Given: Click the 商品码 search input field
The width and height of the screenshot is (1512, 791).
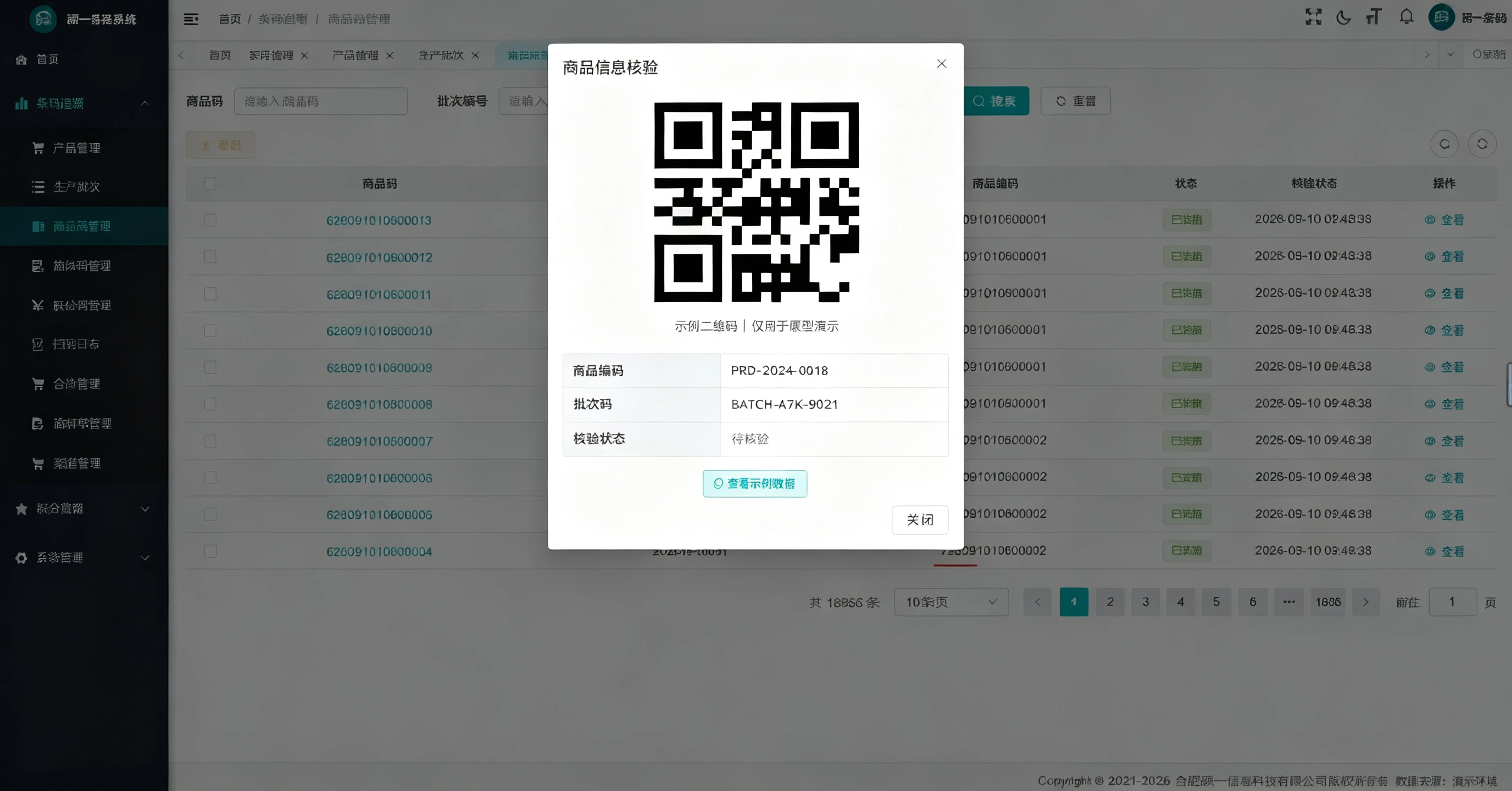Looking at the screenshot, I should click(x=320, y=102).
